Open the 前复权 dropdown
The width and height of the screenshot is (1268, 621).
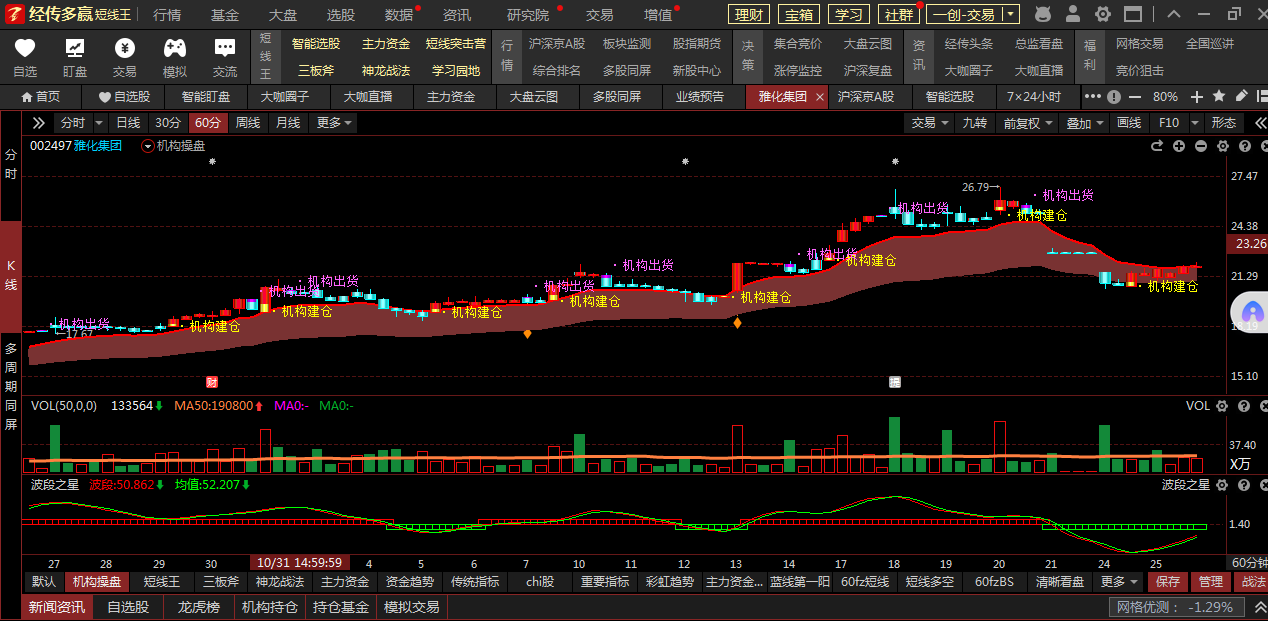pos(1029,123)
